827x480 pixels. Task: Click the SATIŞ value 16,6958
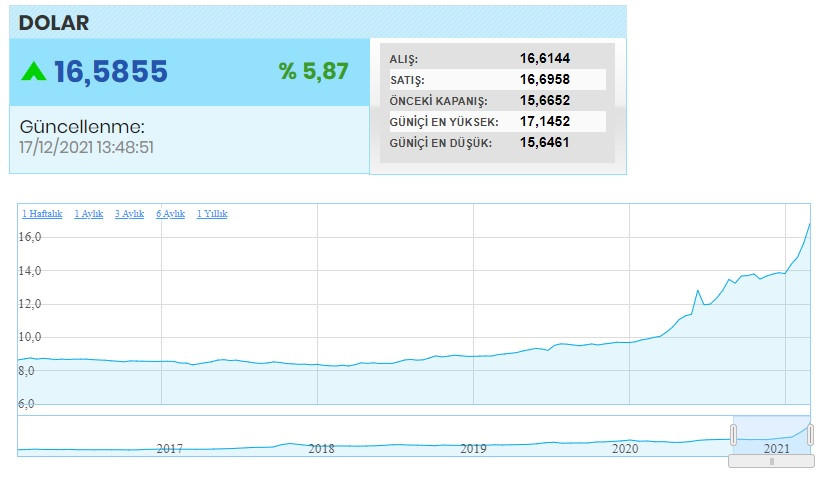click(x=545, y=80)
